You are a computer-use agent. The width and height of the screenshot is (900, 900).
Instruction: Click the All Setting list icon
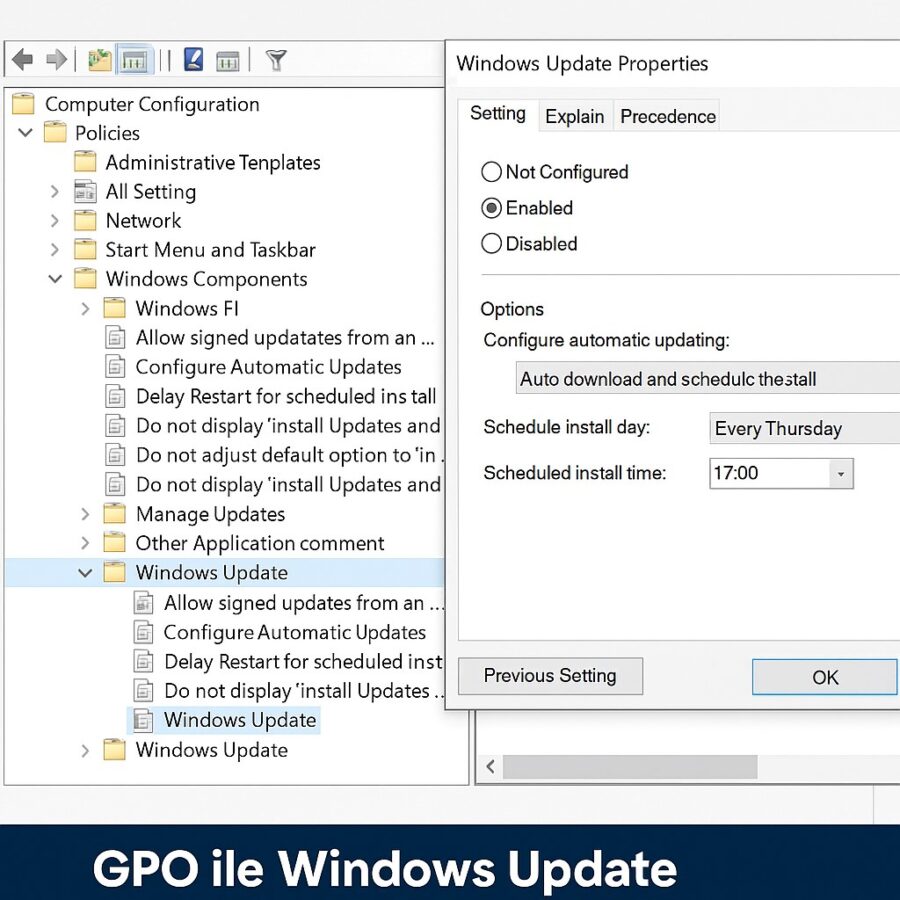click(x=85, y=191)
